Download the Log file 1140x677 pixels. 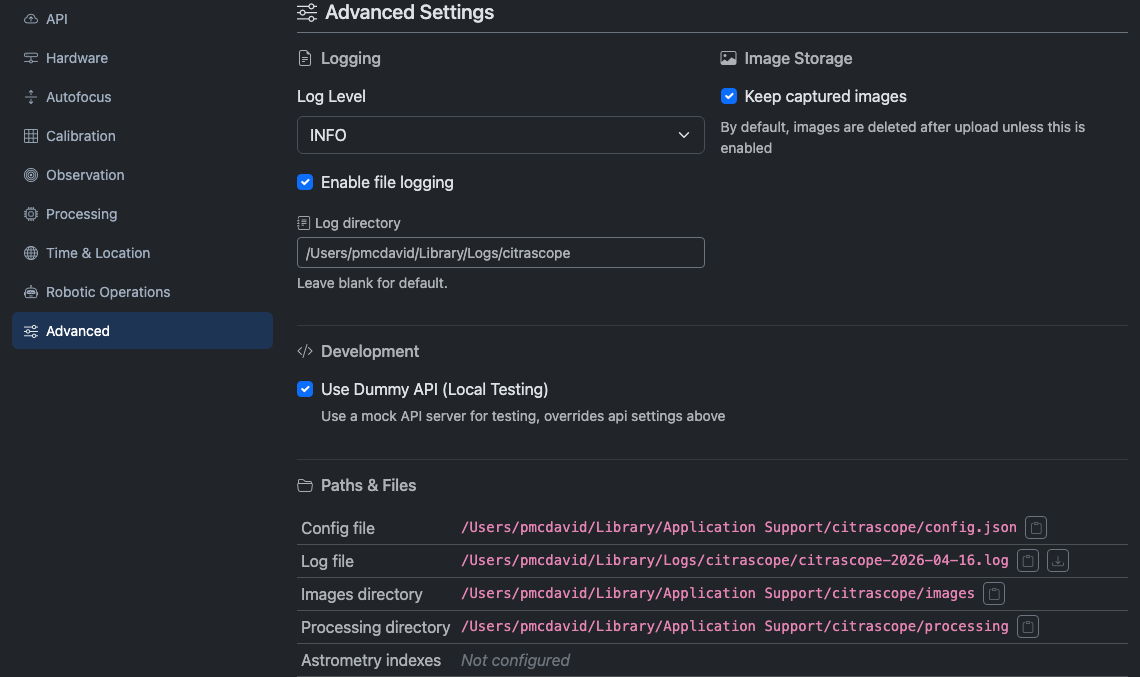tap(1058, 561)
